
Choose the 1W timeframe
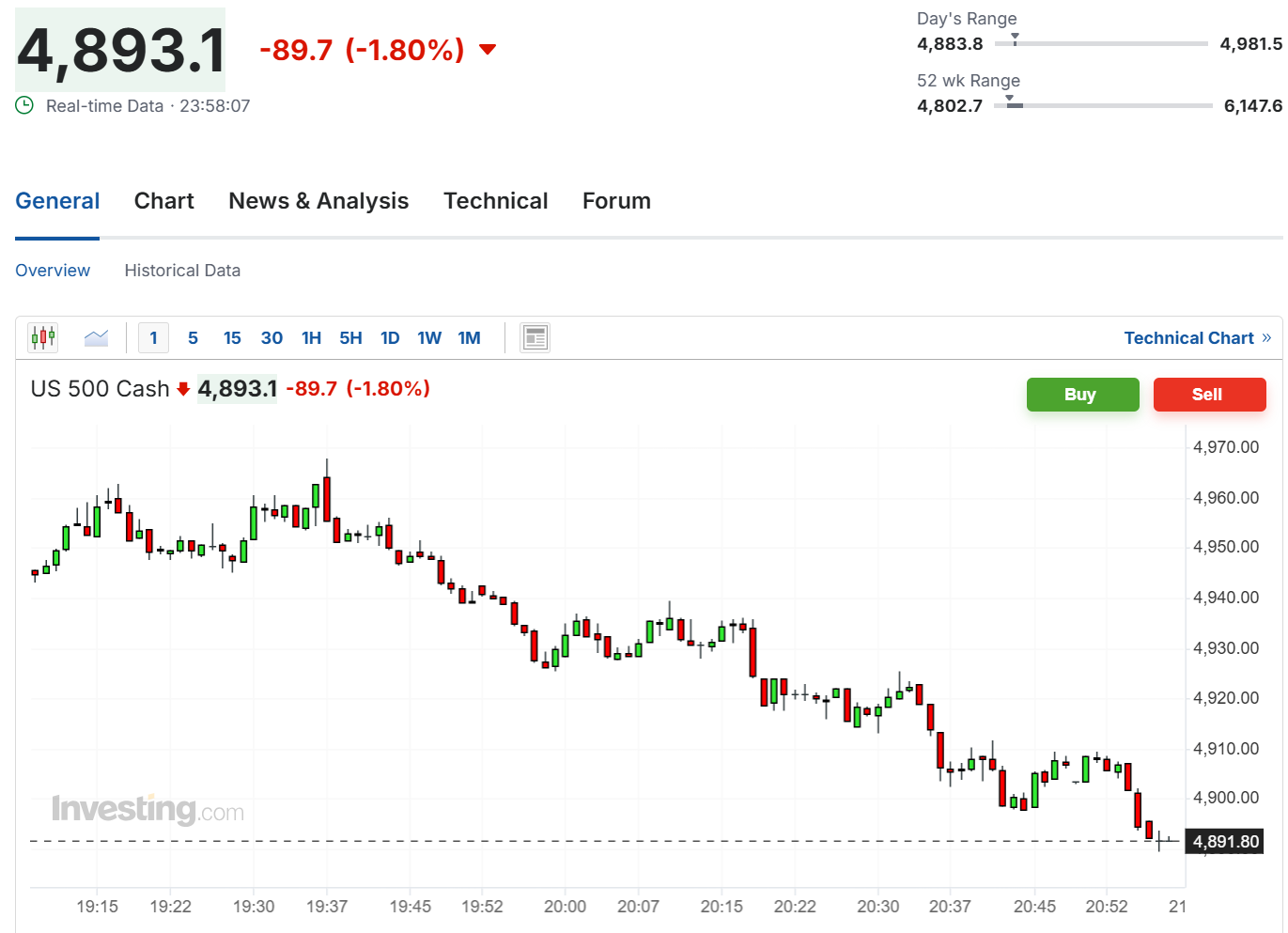[429, 337]
